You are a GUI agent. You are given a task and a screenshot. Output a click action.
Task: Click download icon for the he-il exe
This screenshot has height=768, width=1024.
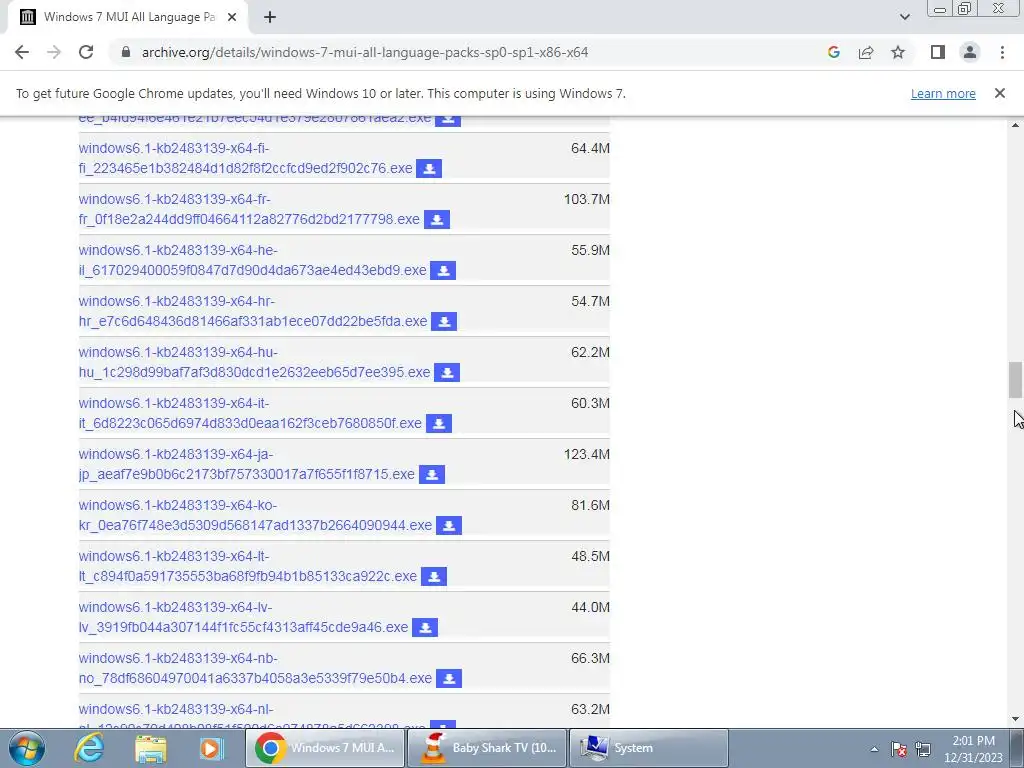[443, 270]
